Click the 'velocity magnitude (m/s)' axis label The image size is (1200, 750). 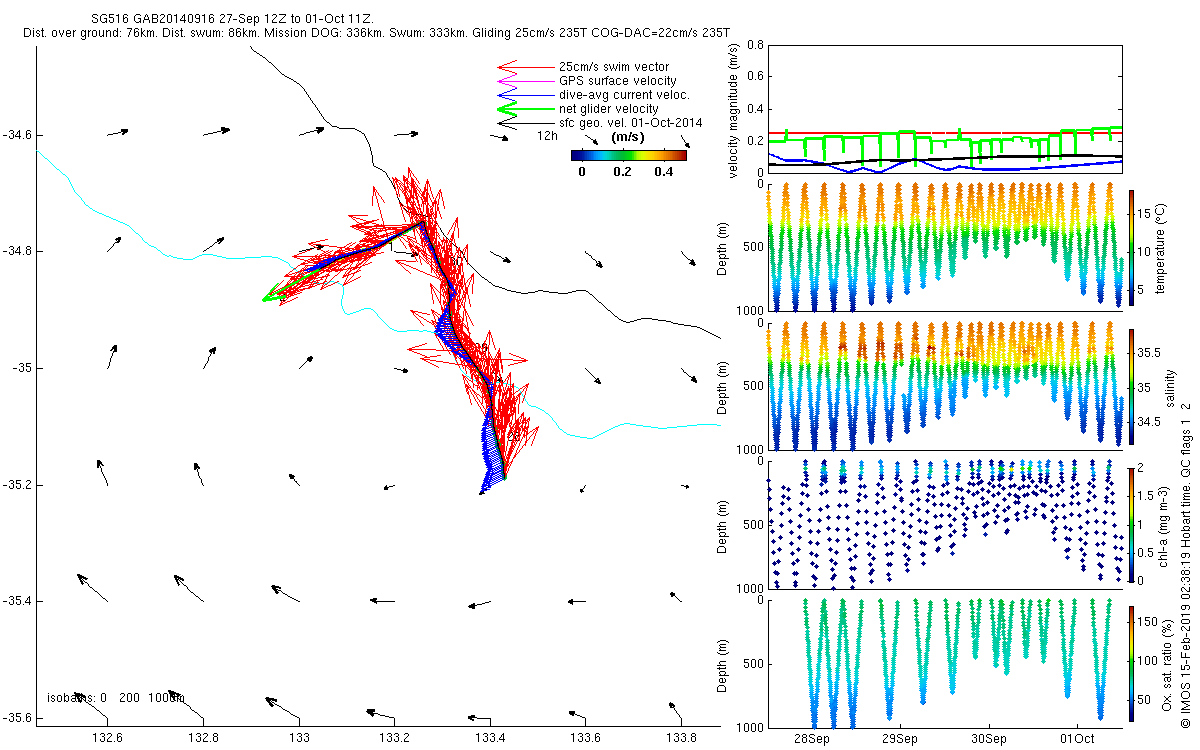[734, 110]
